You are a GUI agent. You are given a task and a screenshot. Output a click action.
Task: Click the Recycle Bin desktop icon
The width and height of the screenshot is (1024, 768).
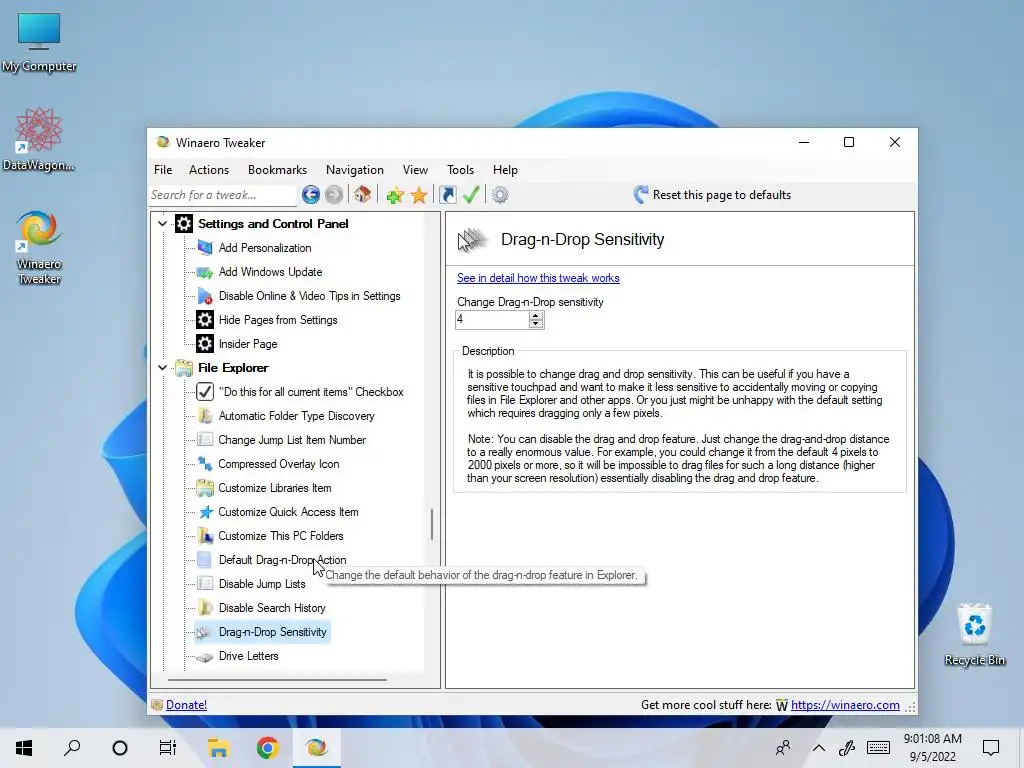[x=974, y=635]
